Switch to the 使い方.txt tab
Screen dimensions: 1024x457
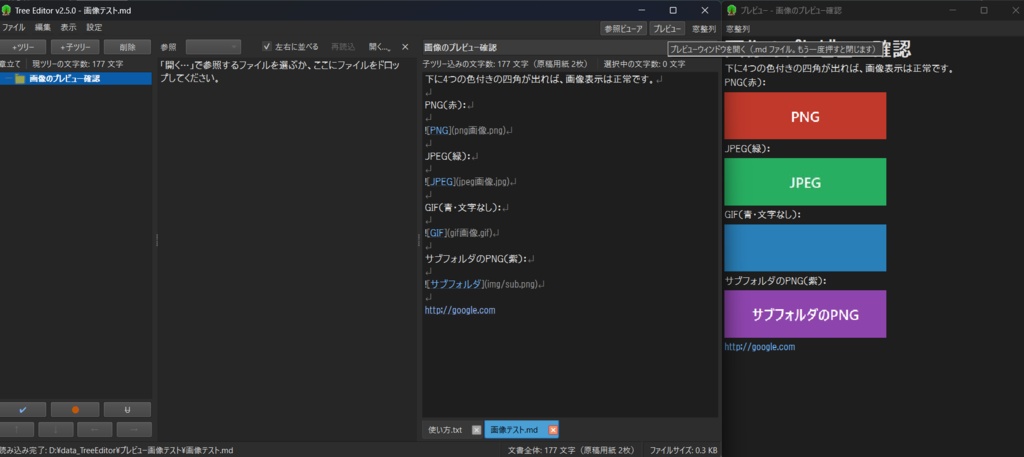[445, 430]
